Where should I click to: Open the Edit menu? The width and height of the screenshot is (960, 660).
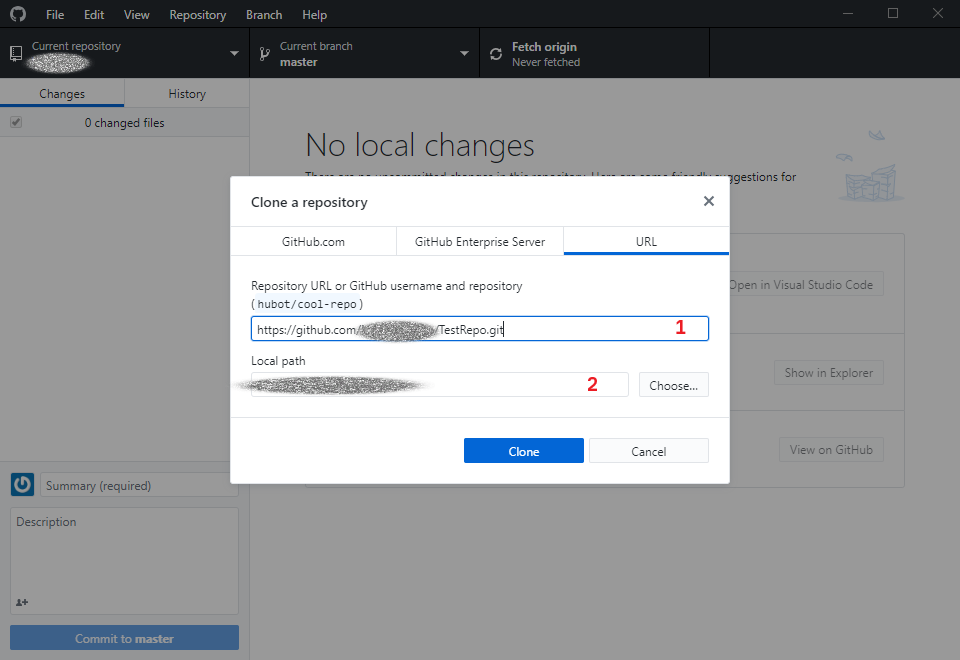coord(94,15)
